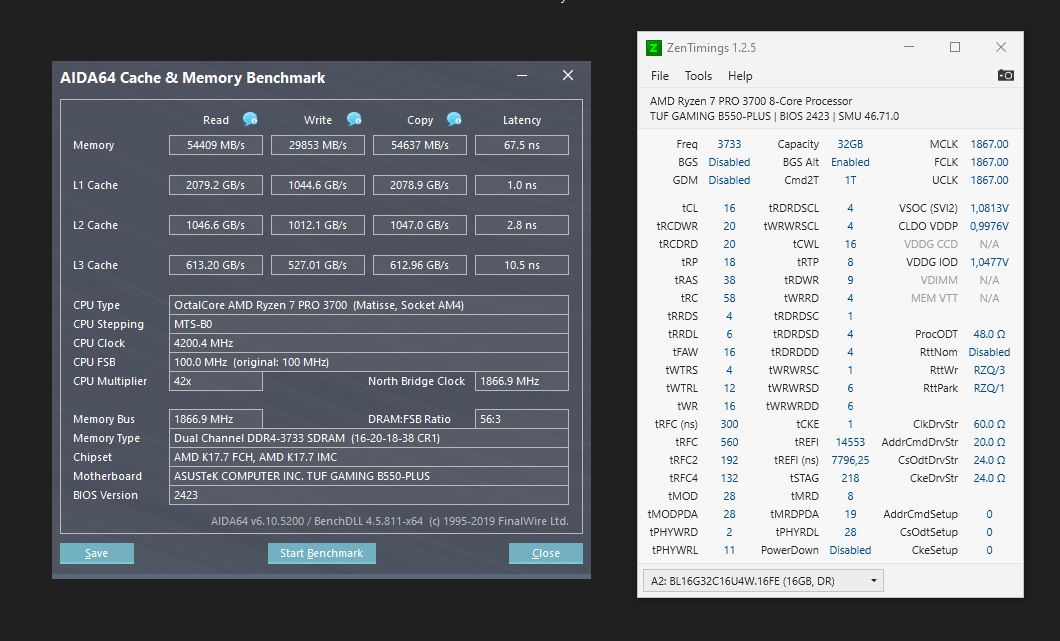Click the tCL value 16
1060x641 pixels.
point(729,208)
